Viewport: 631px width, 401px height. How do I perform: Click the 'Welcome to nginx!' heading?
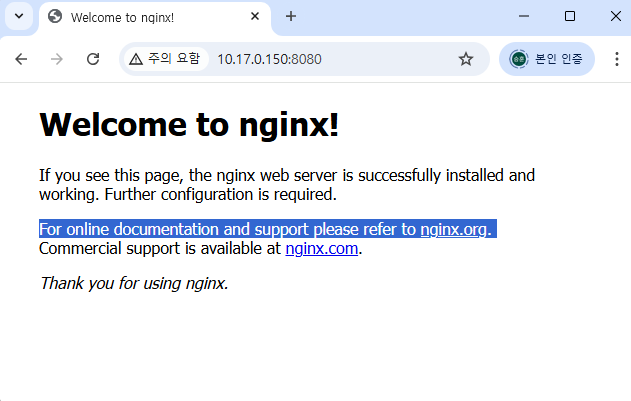(189, 125)
